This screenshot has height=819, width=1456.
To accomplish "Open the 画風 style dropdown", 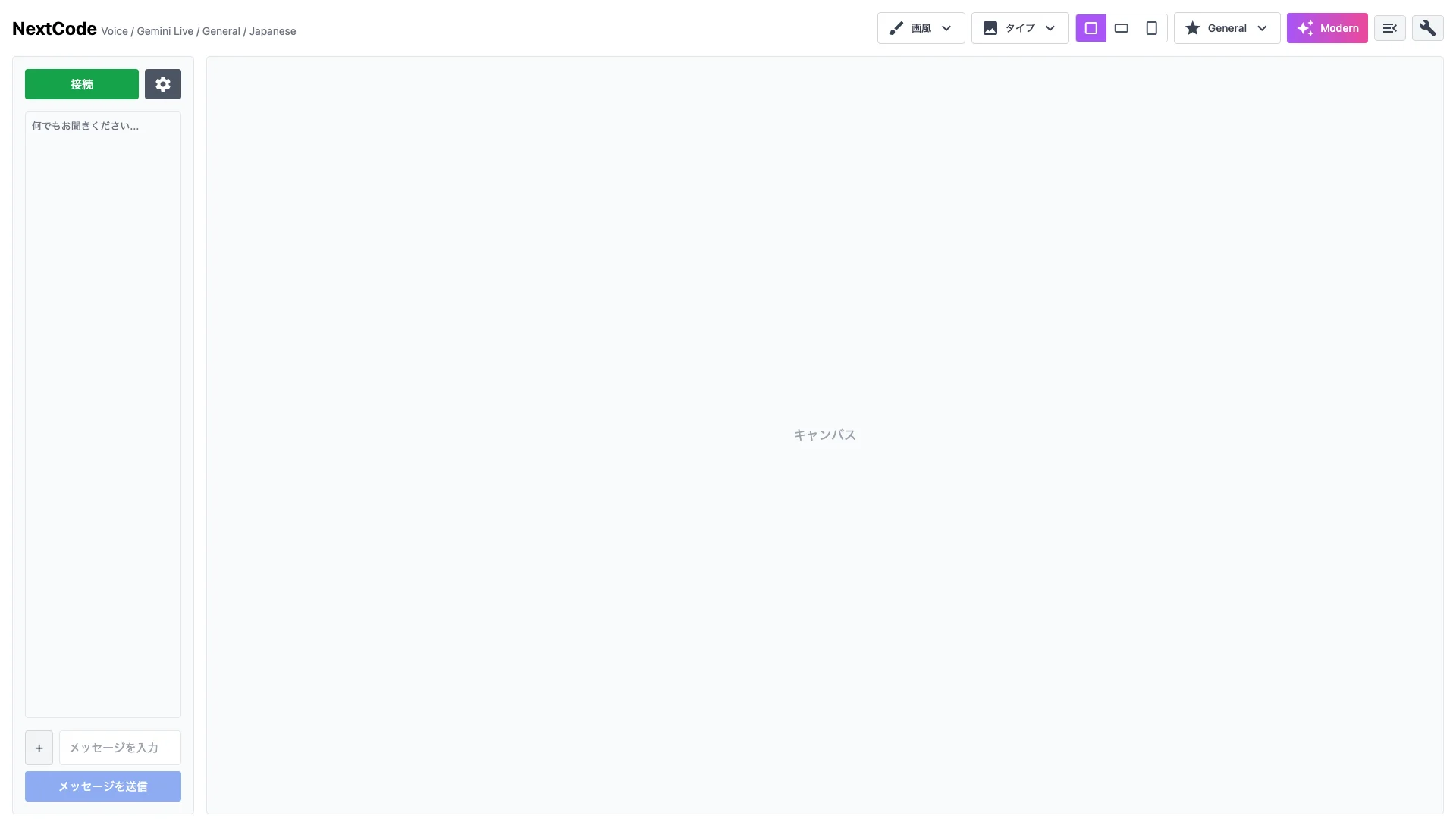I will (920, 28).
